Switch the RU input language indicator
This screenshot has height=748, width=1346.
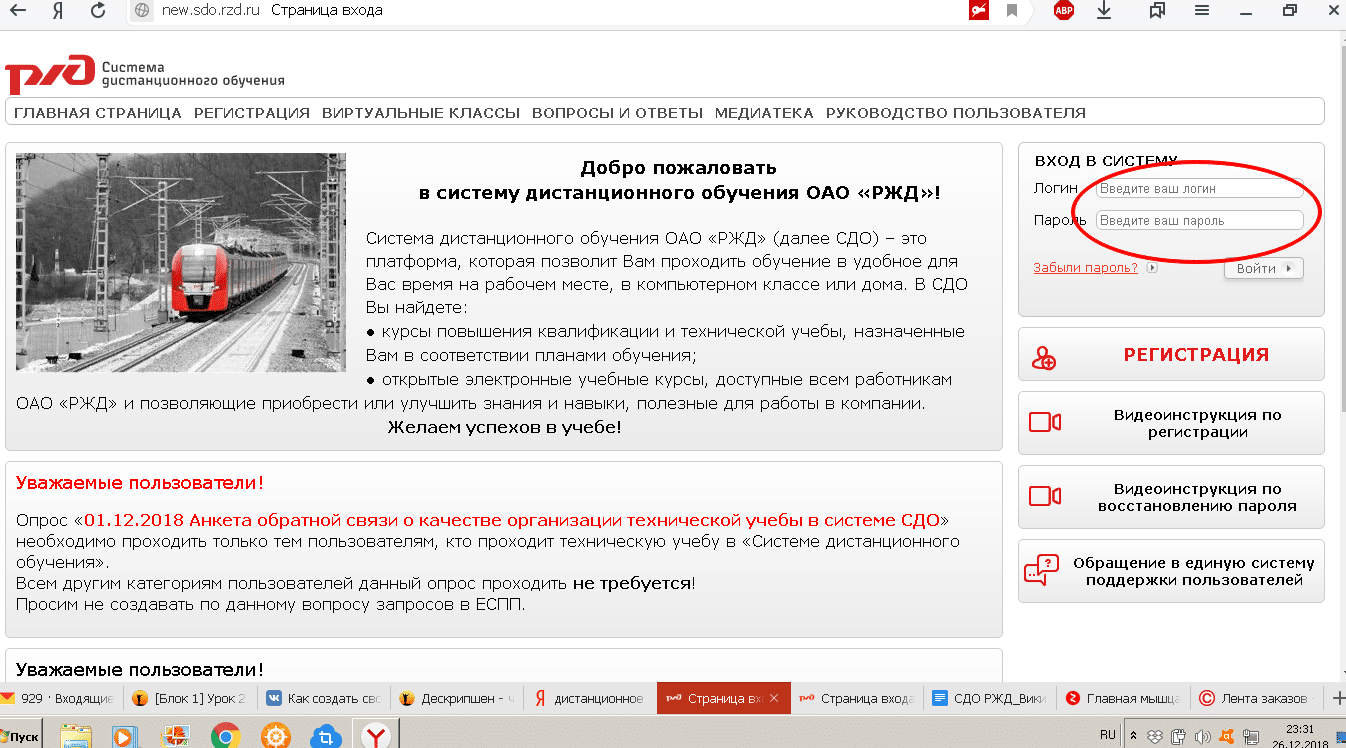coord(1108,735)
